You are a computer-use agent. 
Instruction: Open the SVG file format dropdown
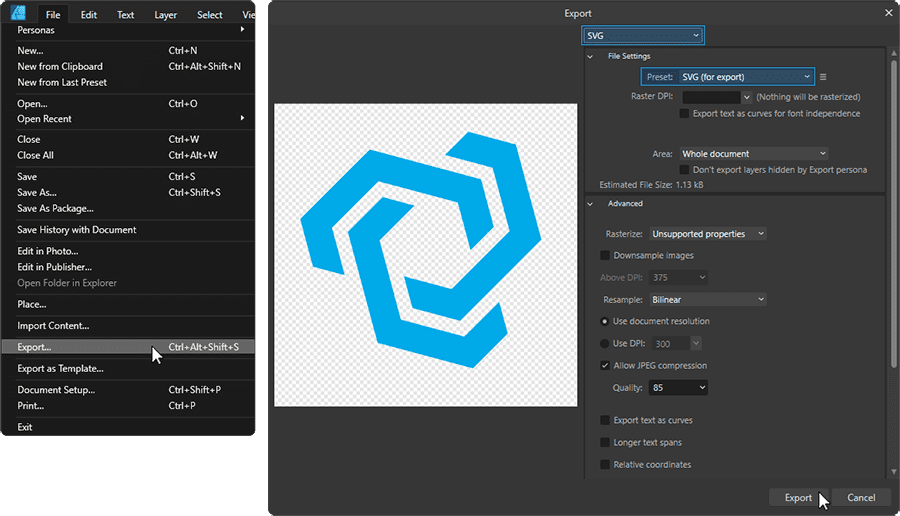click(643, 36)
